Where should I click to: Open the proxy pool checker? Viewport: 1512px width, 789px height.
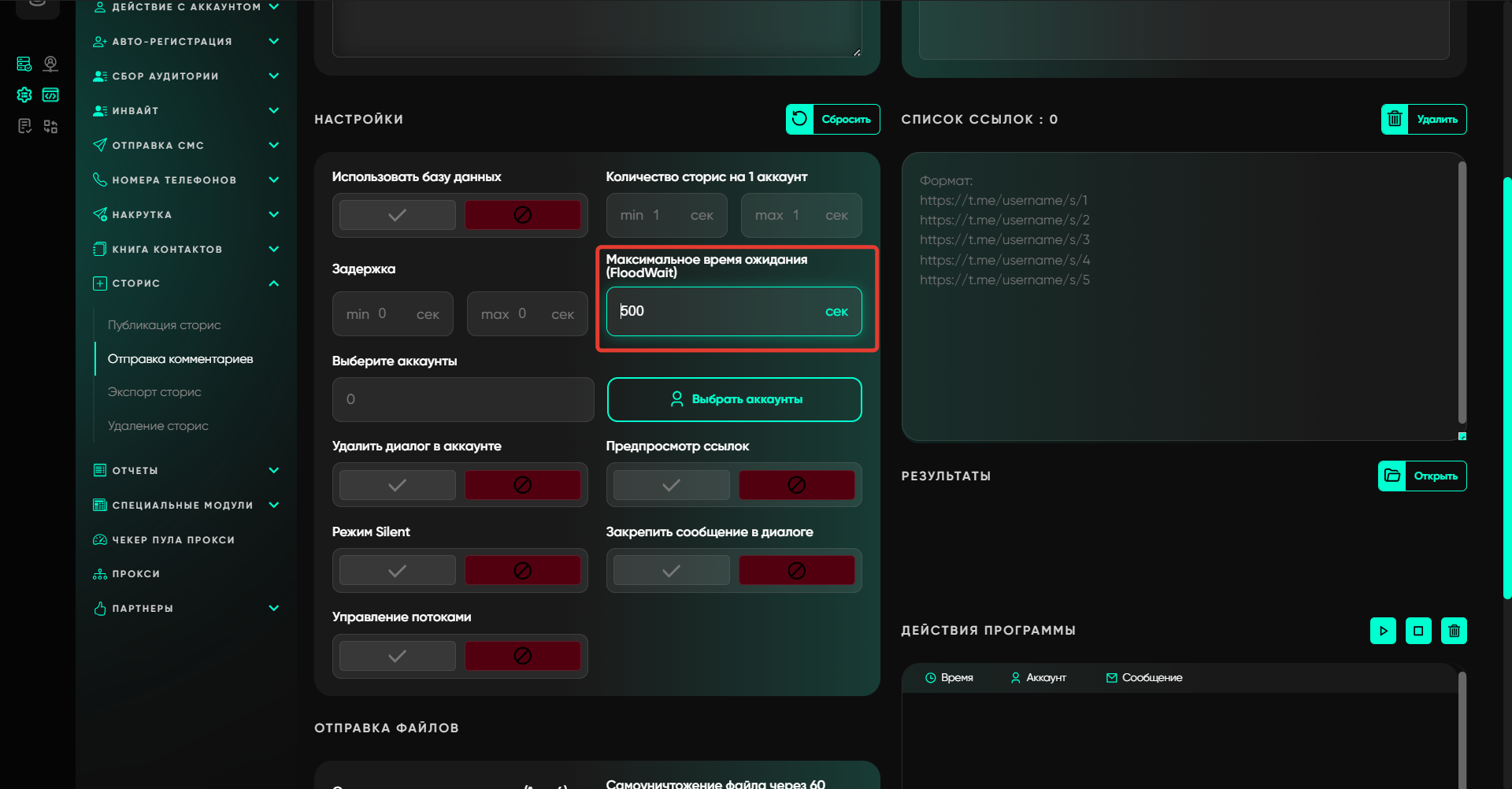click(x=173, y=540)
